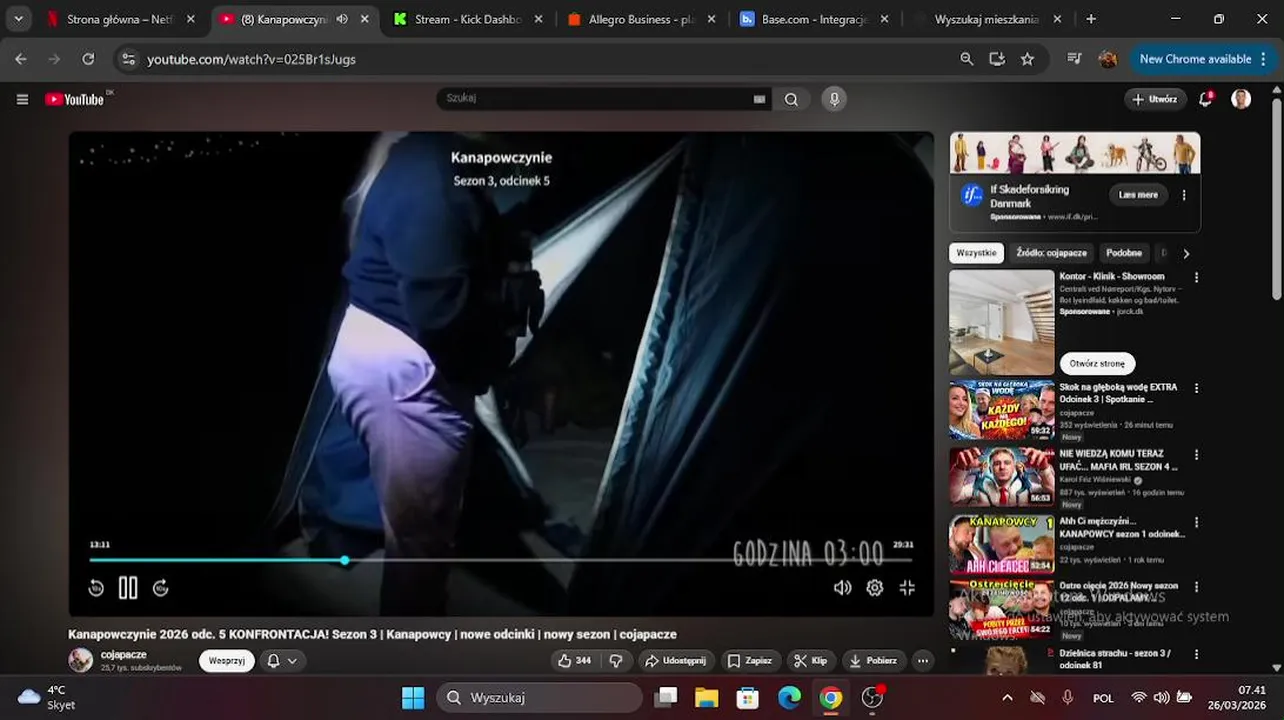Open video player settings gear
Viewport: 1284px width, 720px height.
coord(875,588)
